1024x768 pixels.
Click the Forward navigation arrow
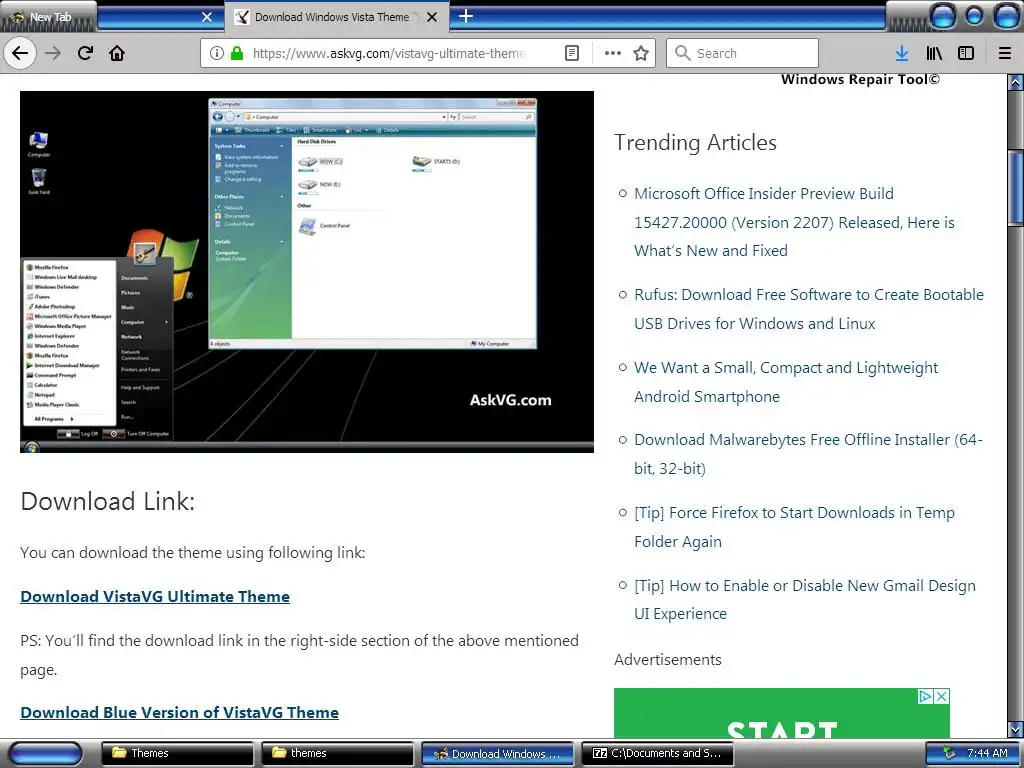point(53,53)
